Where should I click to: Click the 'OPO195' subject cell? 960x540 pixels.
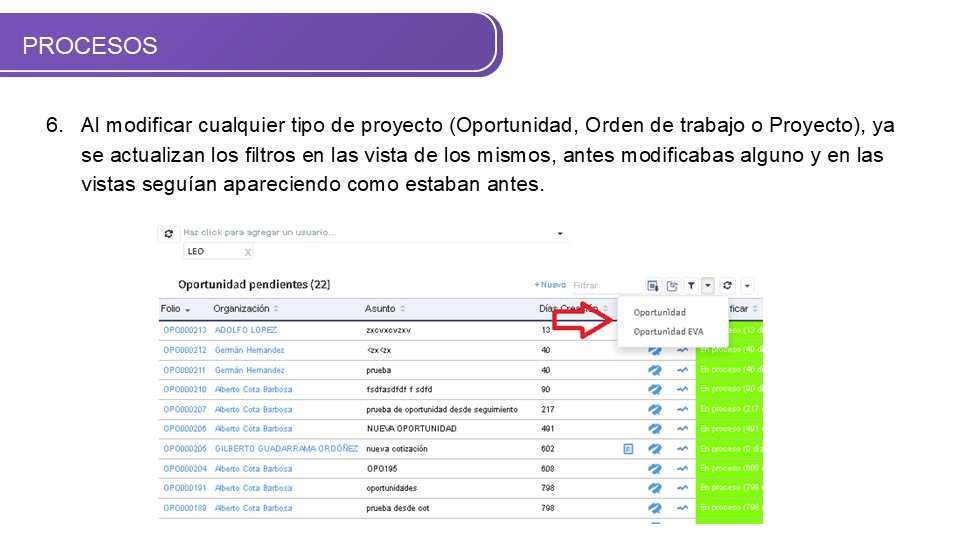pyautogui.click(x=381, y=469)
